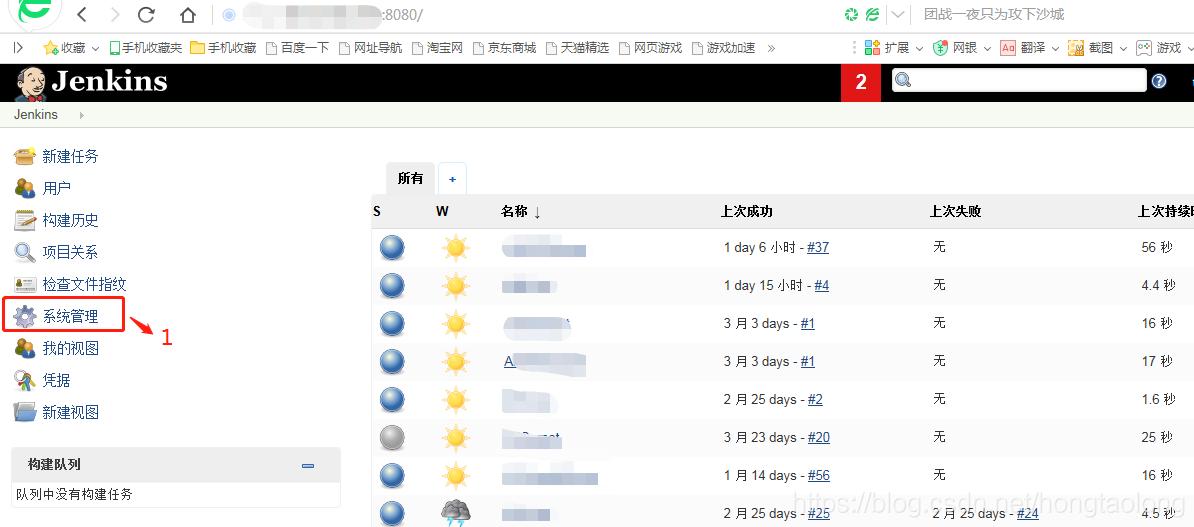Image resolution: width=1194 pixels, height=527 pixels.
Task: Click the red notification badge showing 2
Action: coord(860,82)
